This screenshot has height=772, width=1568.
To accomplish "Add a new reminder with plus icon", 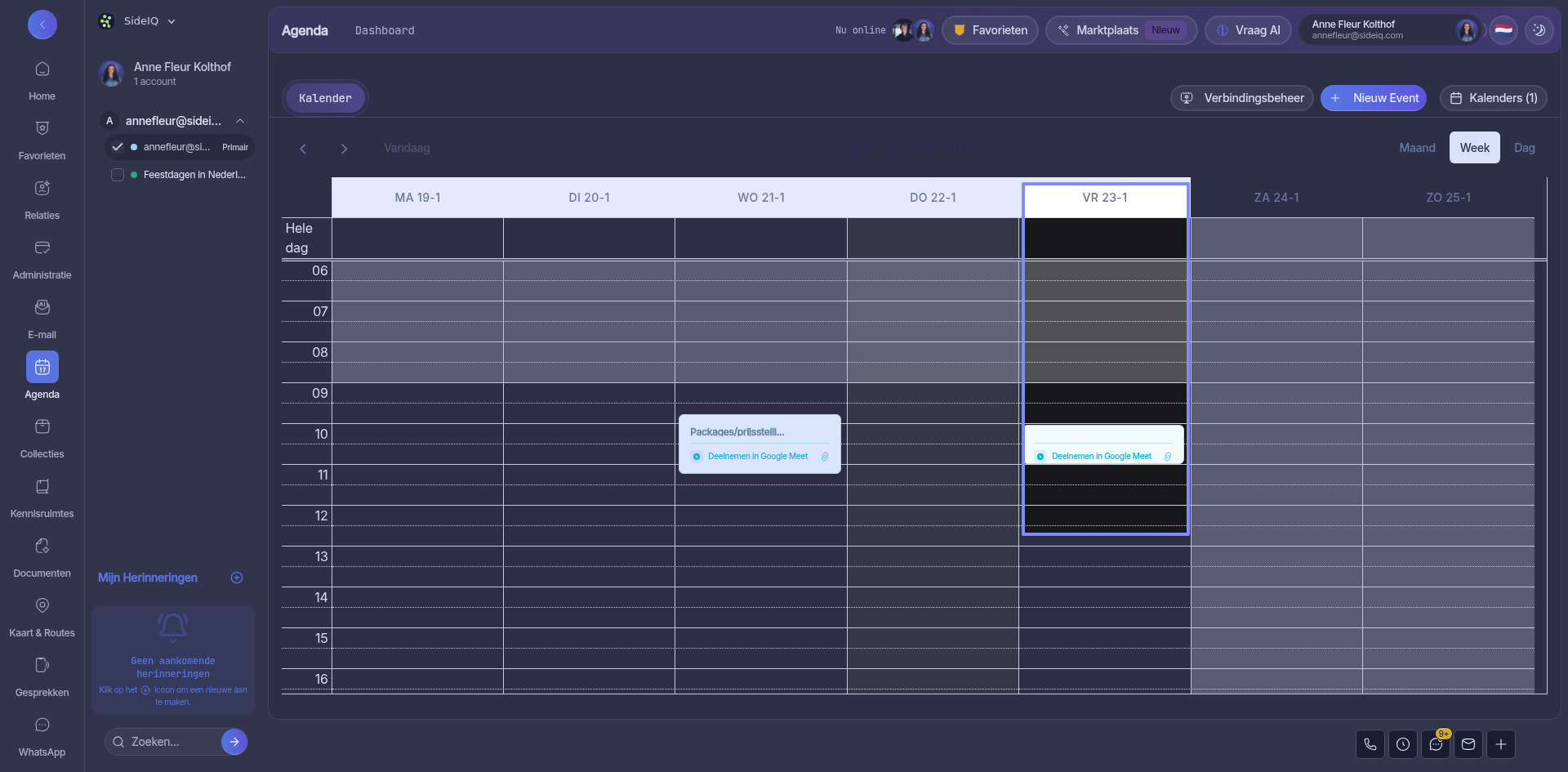I will pos(237,578).
